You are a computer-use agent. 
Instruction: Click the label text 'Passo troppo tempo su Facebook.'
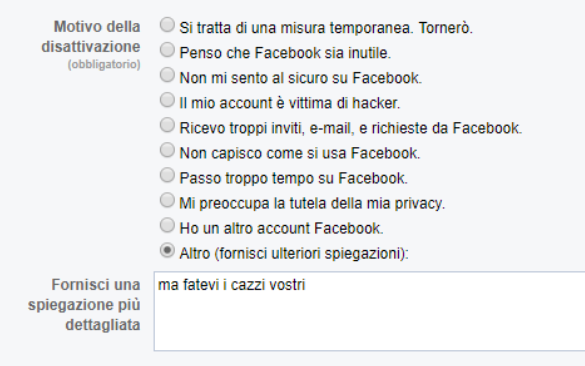click(293, 178)
